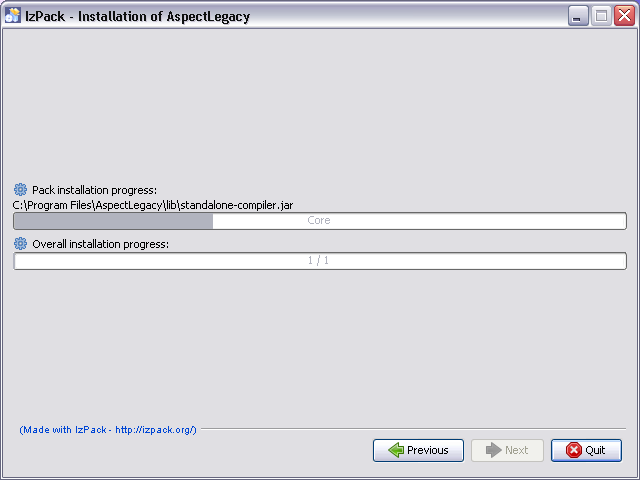Click the Installation of AspectLegacy title text
The height and width of the screenshot is (480, 640).
(x=164, y=16)
